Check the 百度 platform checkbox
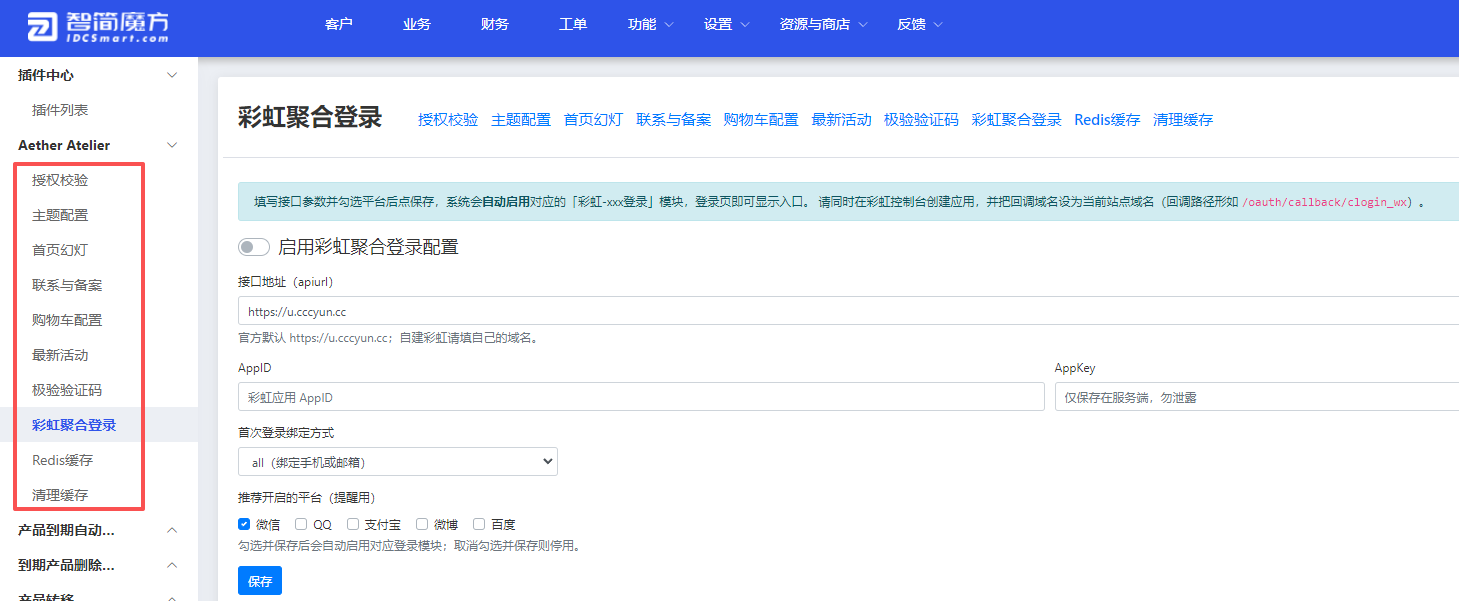 click(x=479, y=524)
